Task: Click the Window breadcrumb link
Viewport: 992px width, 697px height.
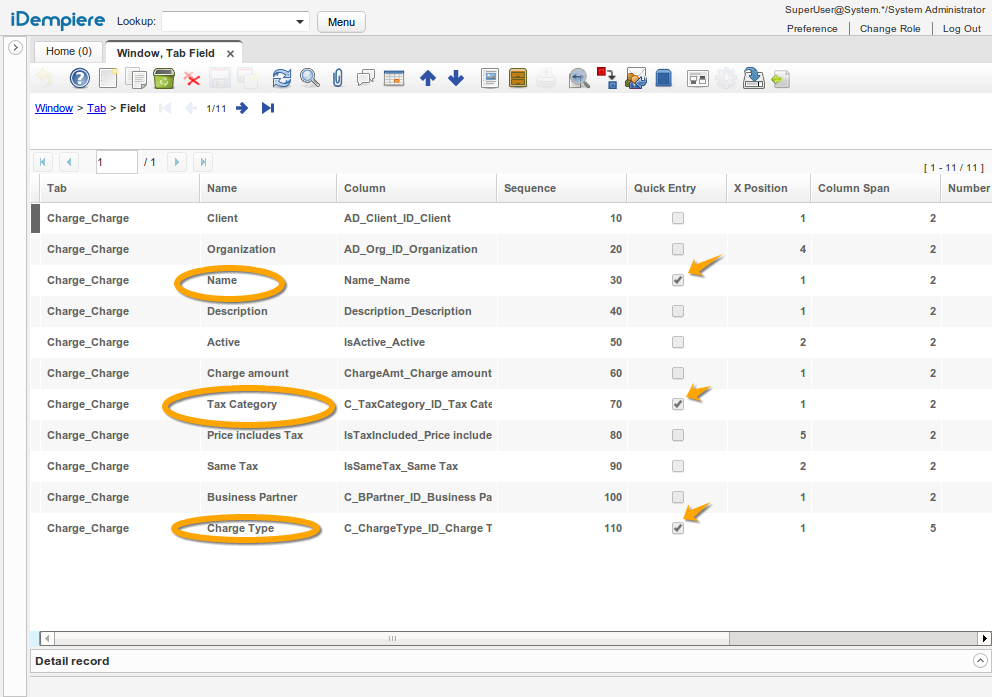Action: point(54,108)
